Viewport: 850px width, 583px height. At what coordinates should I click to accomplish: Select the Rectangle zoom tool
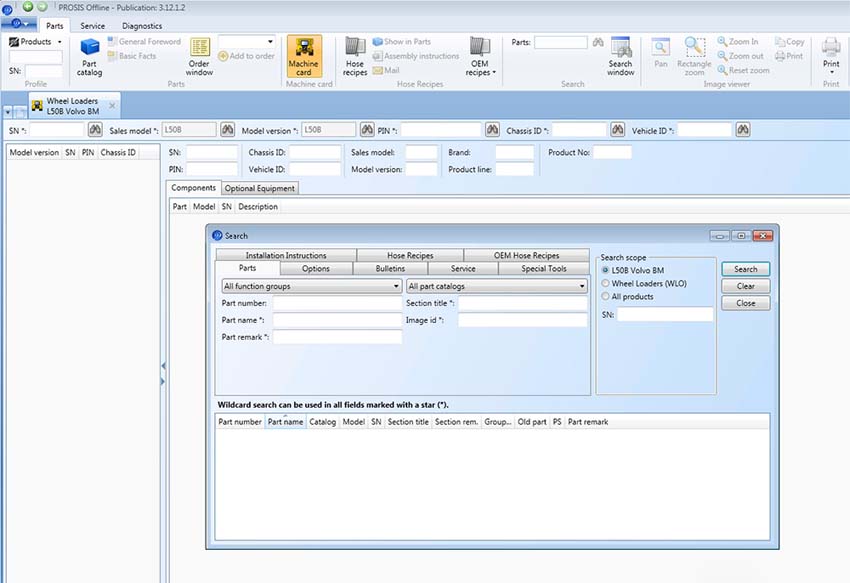(694, 56)
